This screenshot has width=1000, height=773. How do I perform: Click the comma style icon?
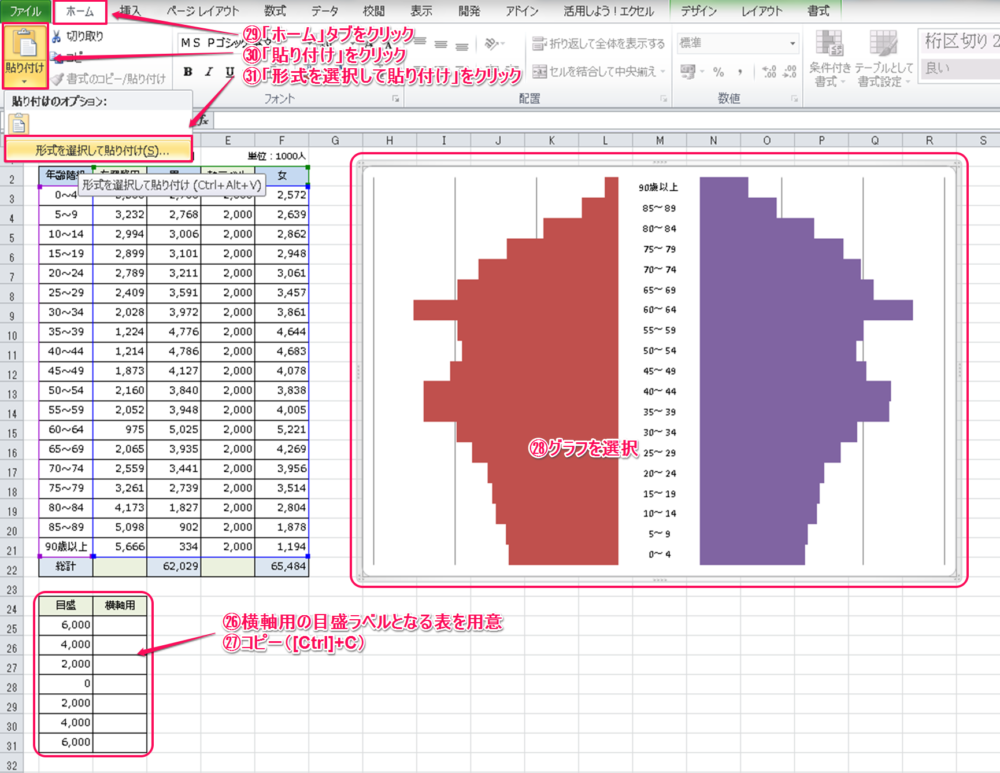[742, 72]
